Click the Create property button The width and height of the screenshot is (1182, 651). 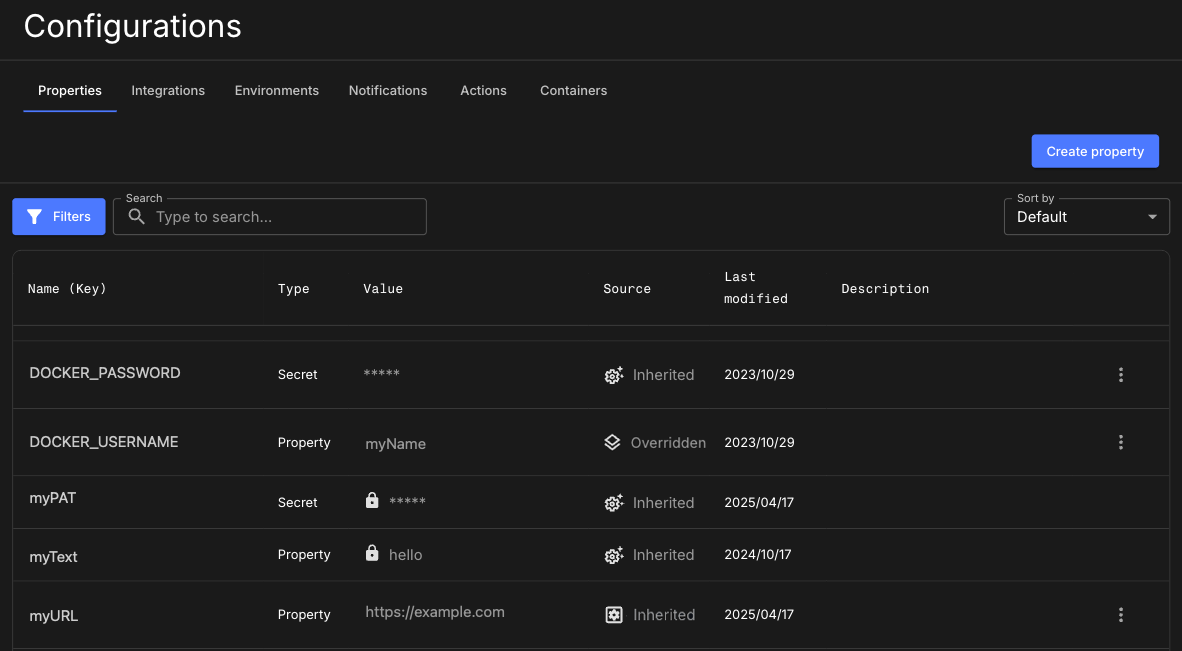pos(1094,151)
